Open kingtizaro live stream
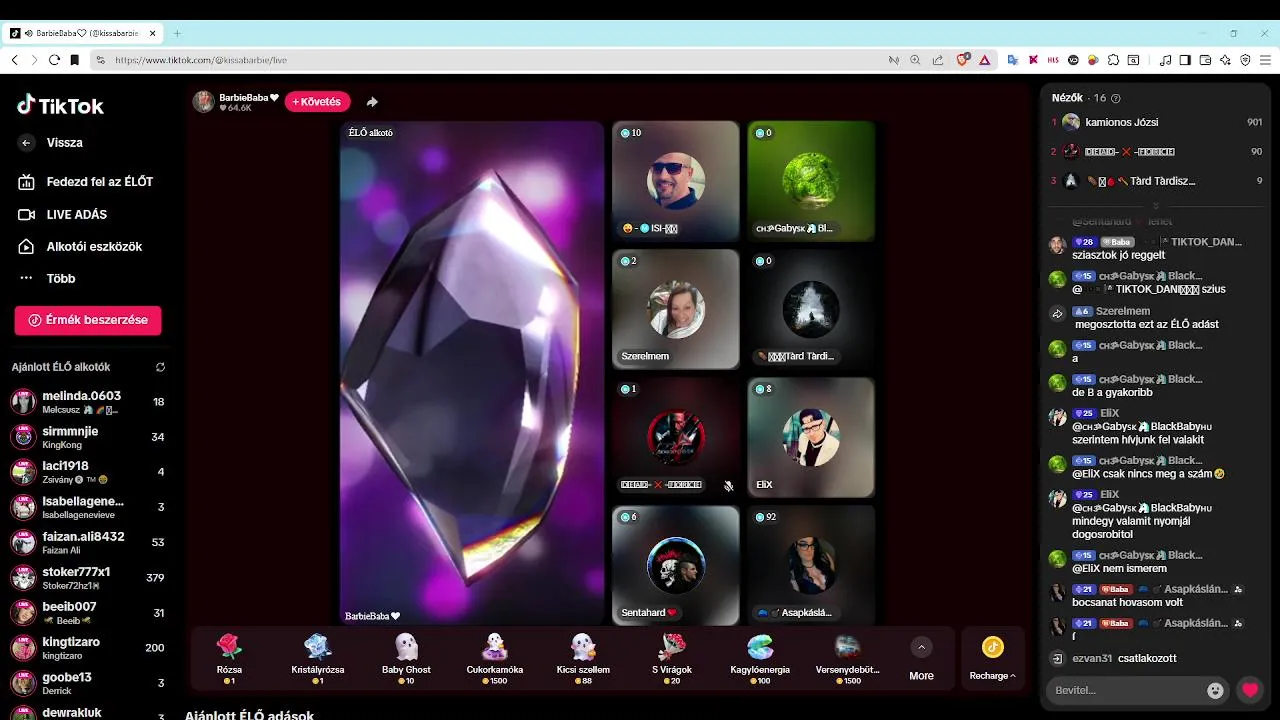Viewport: 1280px width, 720px height. click(88, 648)
